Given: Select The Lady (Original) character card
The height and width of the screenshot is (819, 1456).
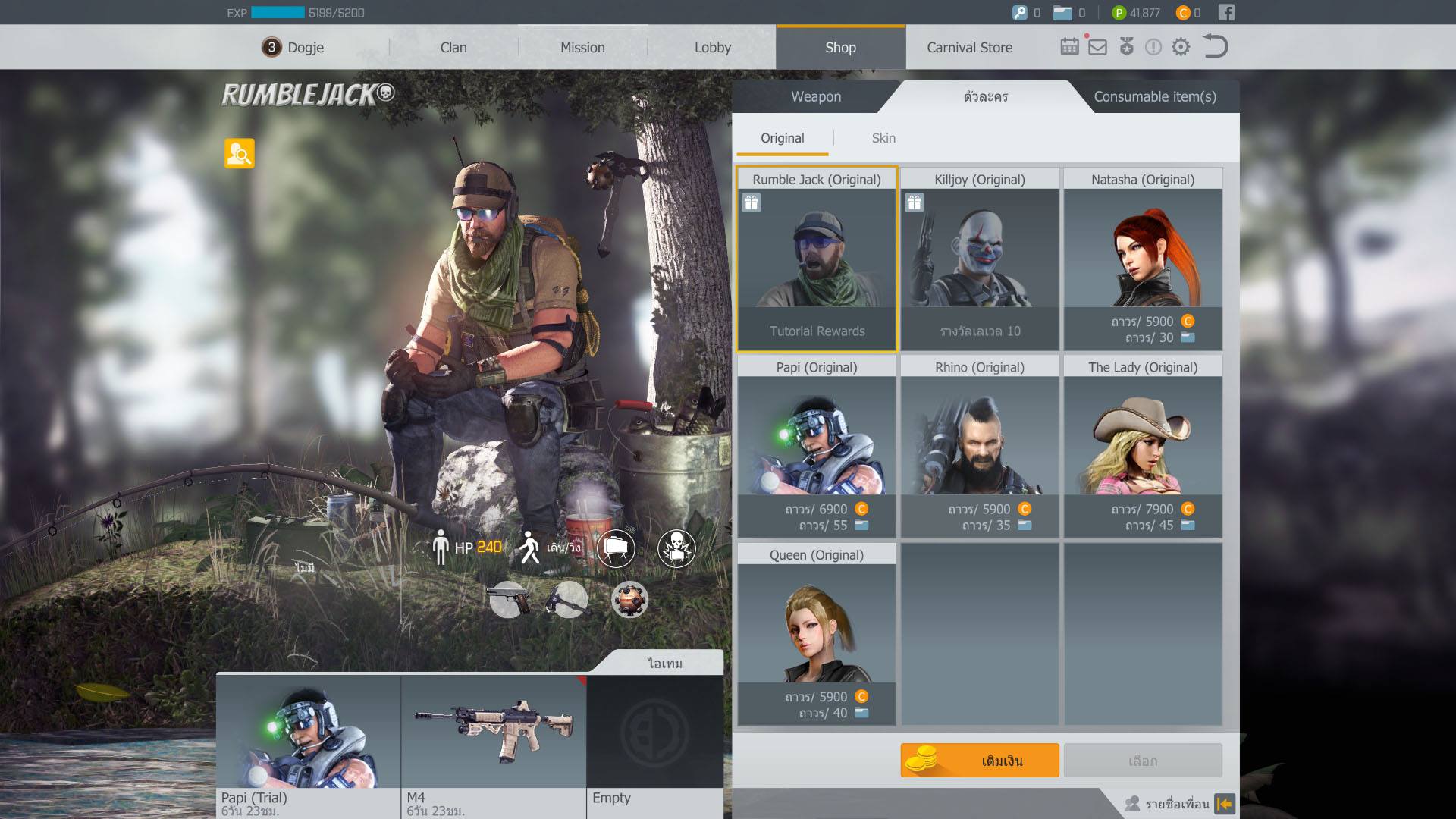Looking at the screenshot, I should [1143, 447].
